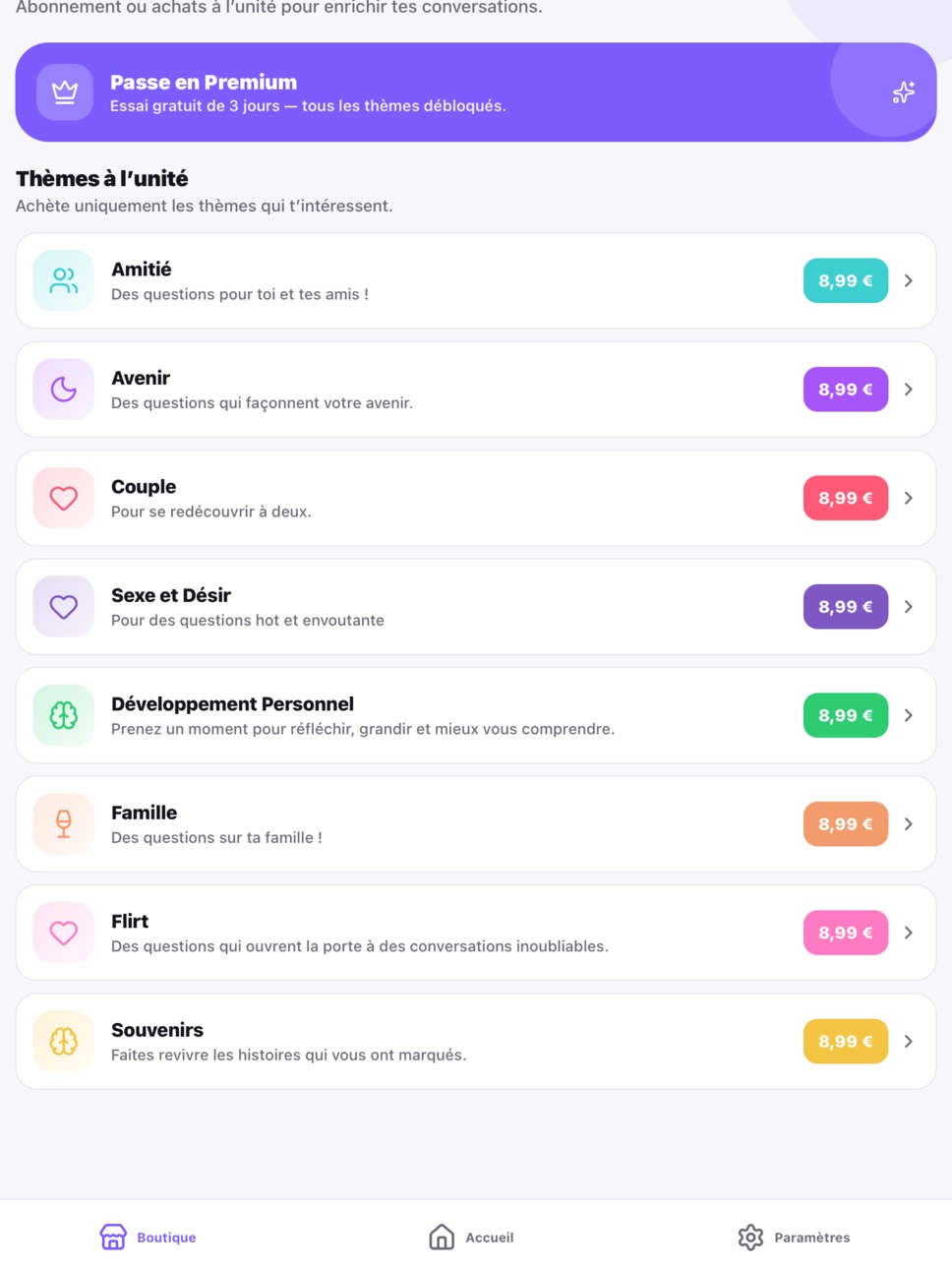952x1269 pixels.
Task: Open the Passe en Premium banner
Action: (x=476, y=91)
